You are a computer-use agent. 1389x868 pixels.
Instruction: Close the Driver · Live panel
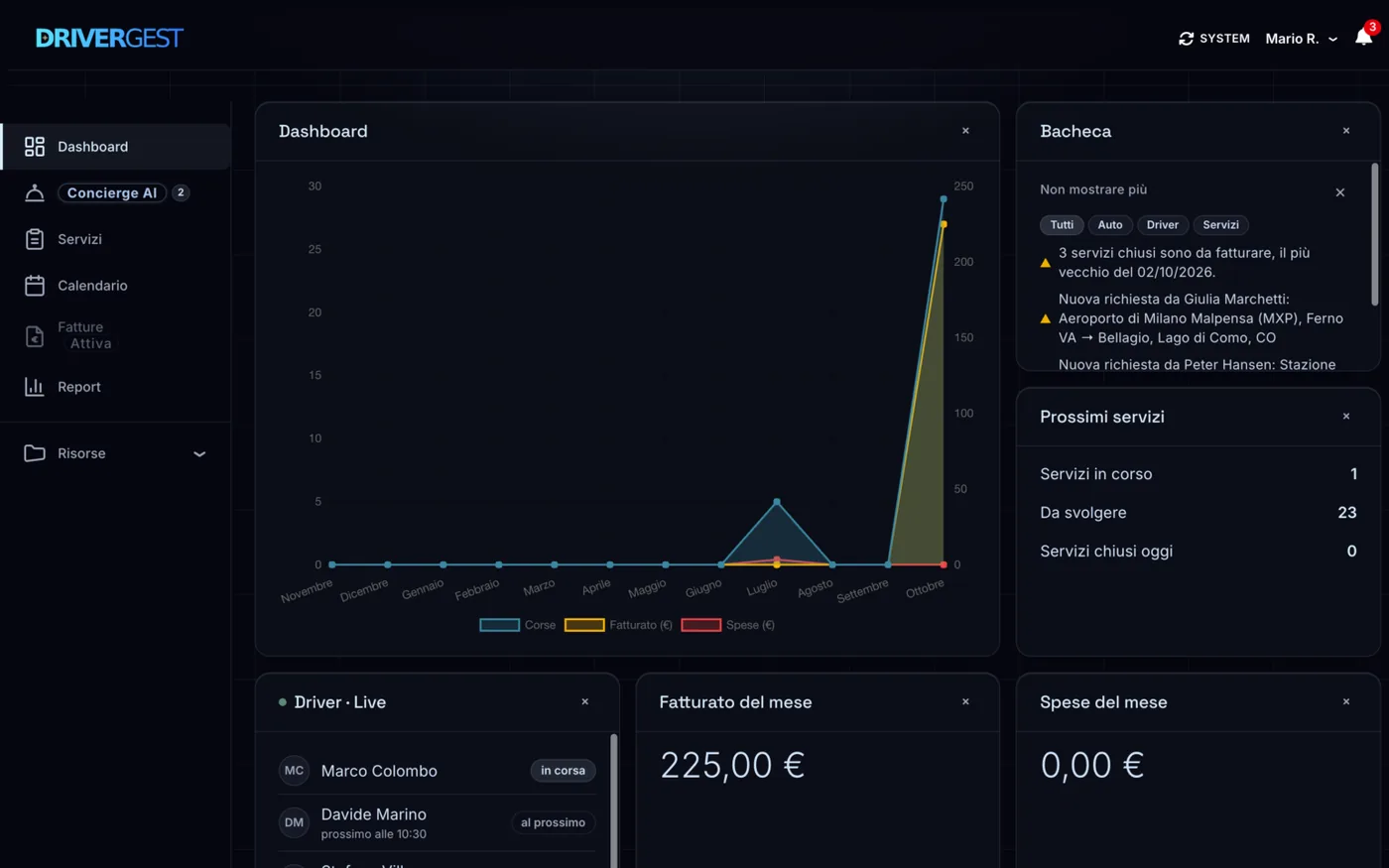[585, 702]
